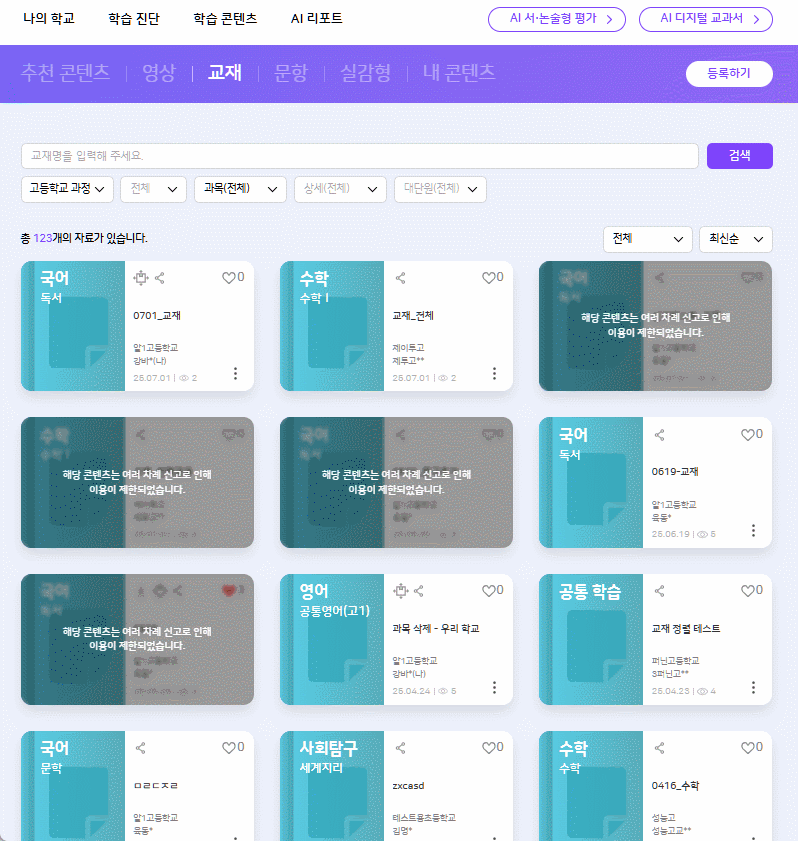Open three-dot menu on 교재_전체 card
This screenshot has height=841, width=798.
(494, 374)
